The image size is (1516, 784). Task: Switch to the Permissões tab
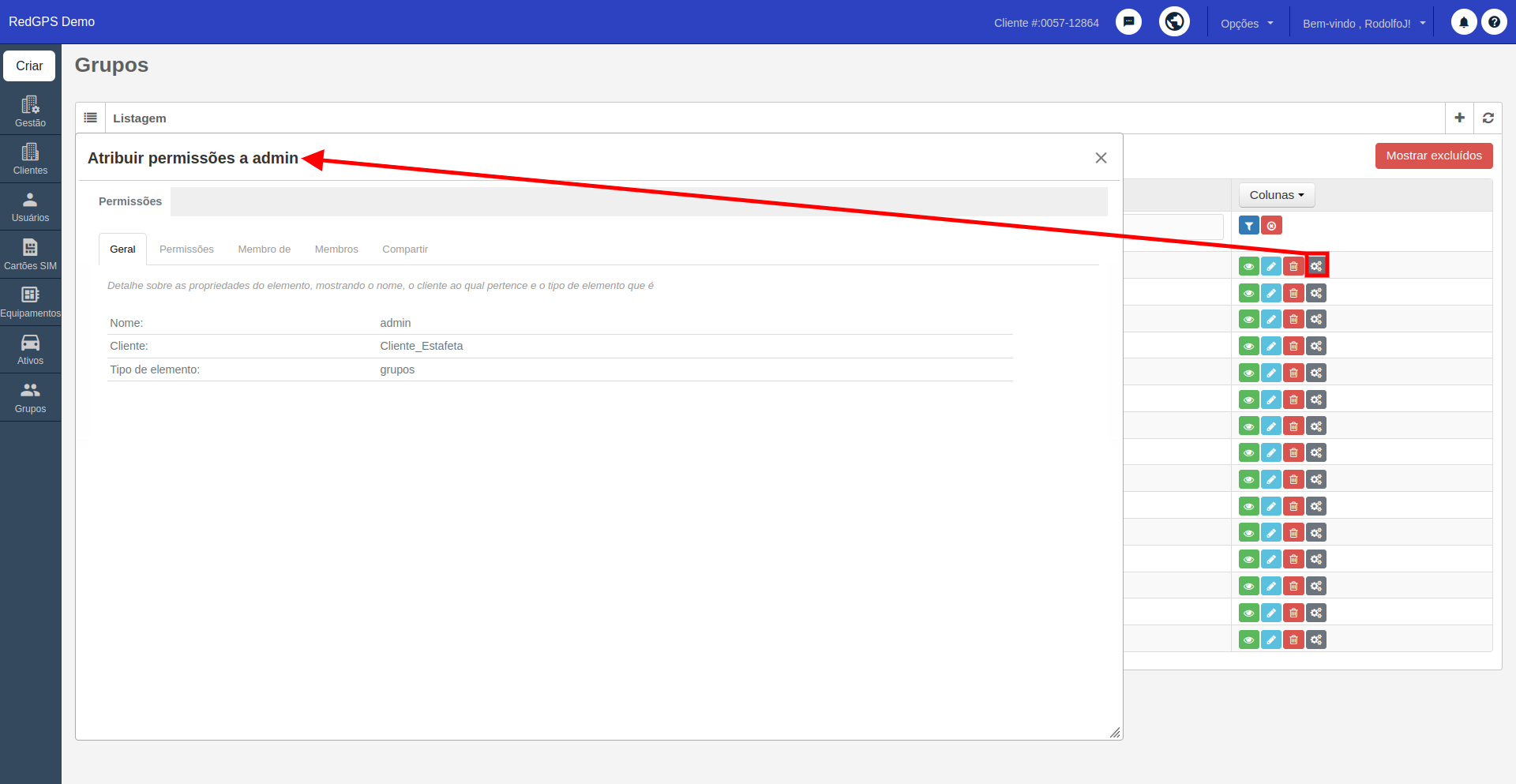[186, 249]
